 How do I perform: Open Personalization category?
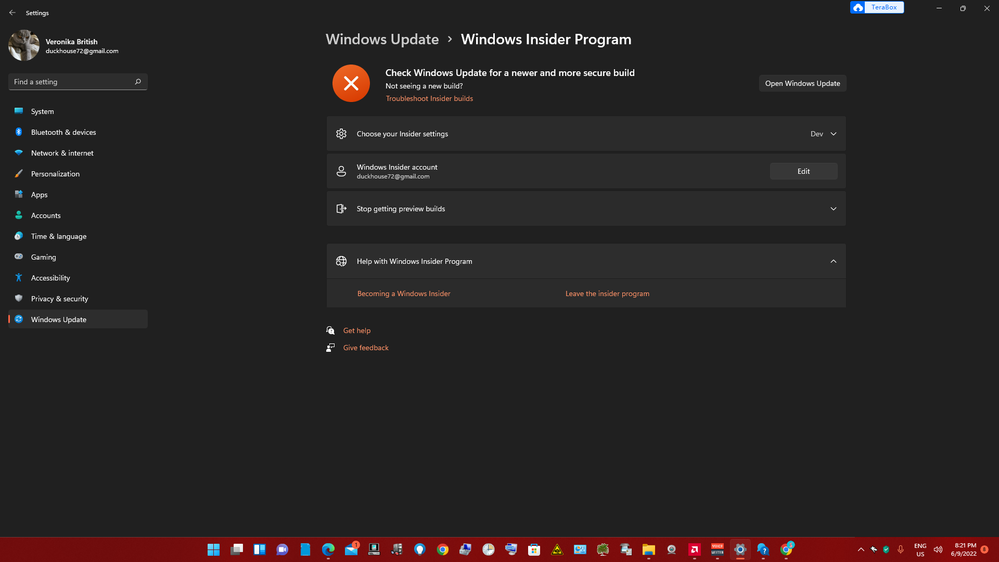click(x=78, y=173)
